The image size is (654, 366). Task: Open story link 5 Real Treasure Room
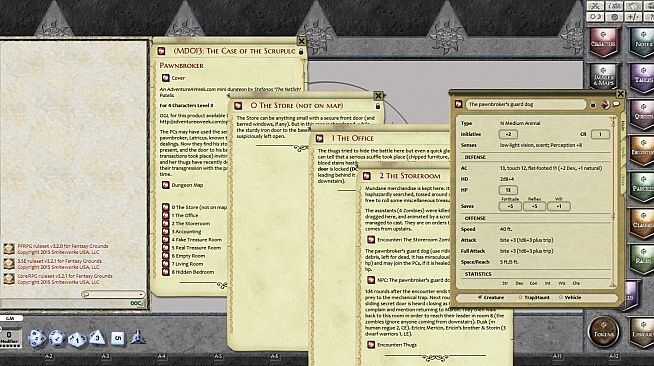tap(166, 248)
